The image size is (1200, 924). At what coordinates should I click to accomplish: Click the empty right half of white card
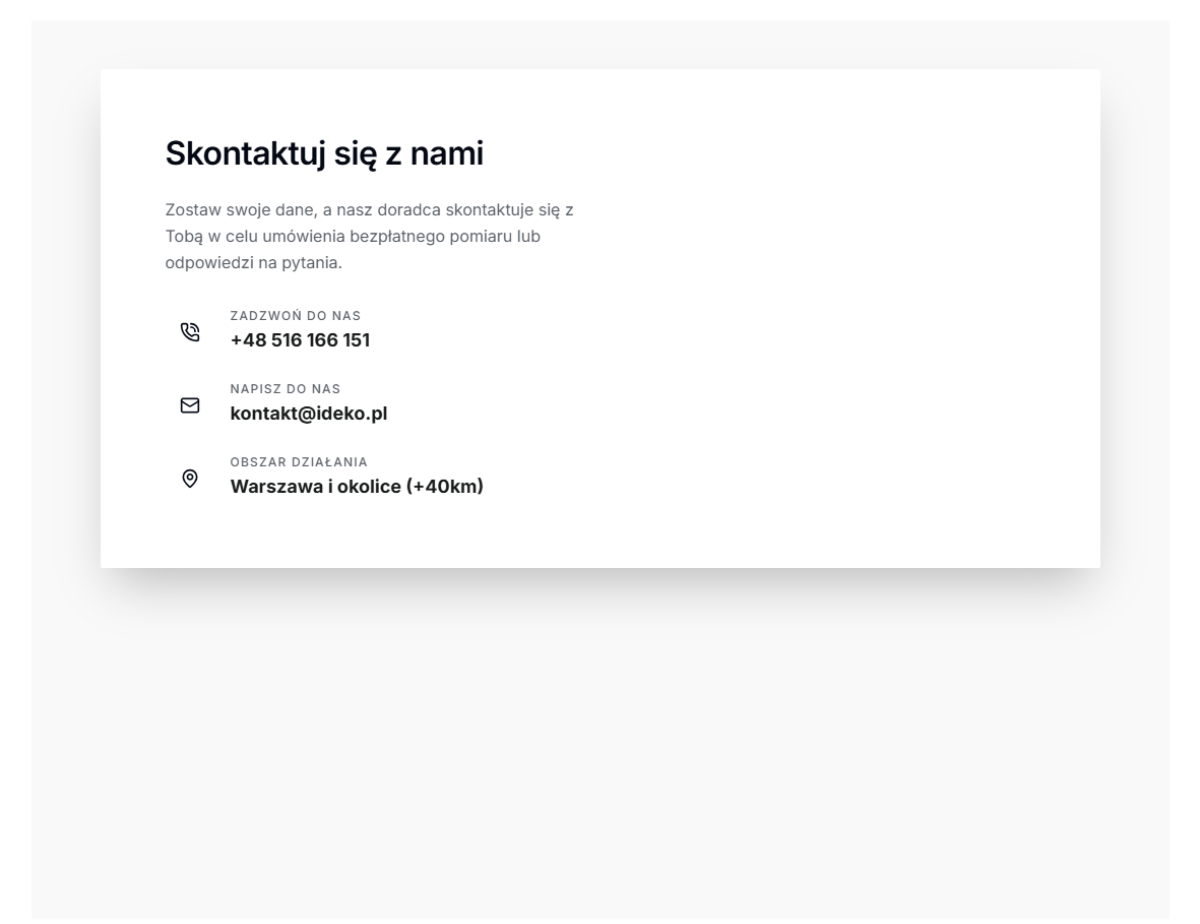pyautogui.click(x=850, y=318)
